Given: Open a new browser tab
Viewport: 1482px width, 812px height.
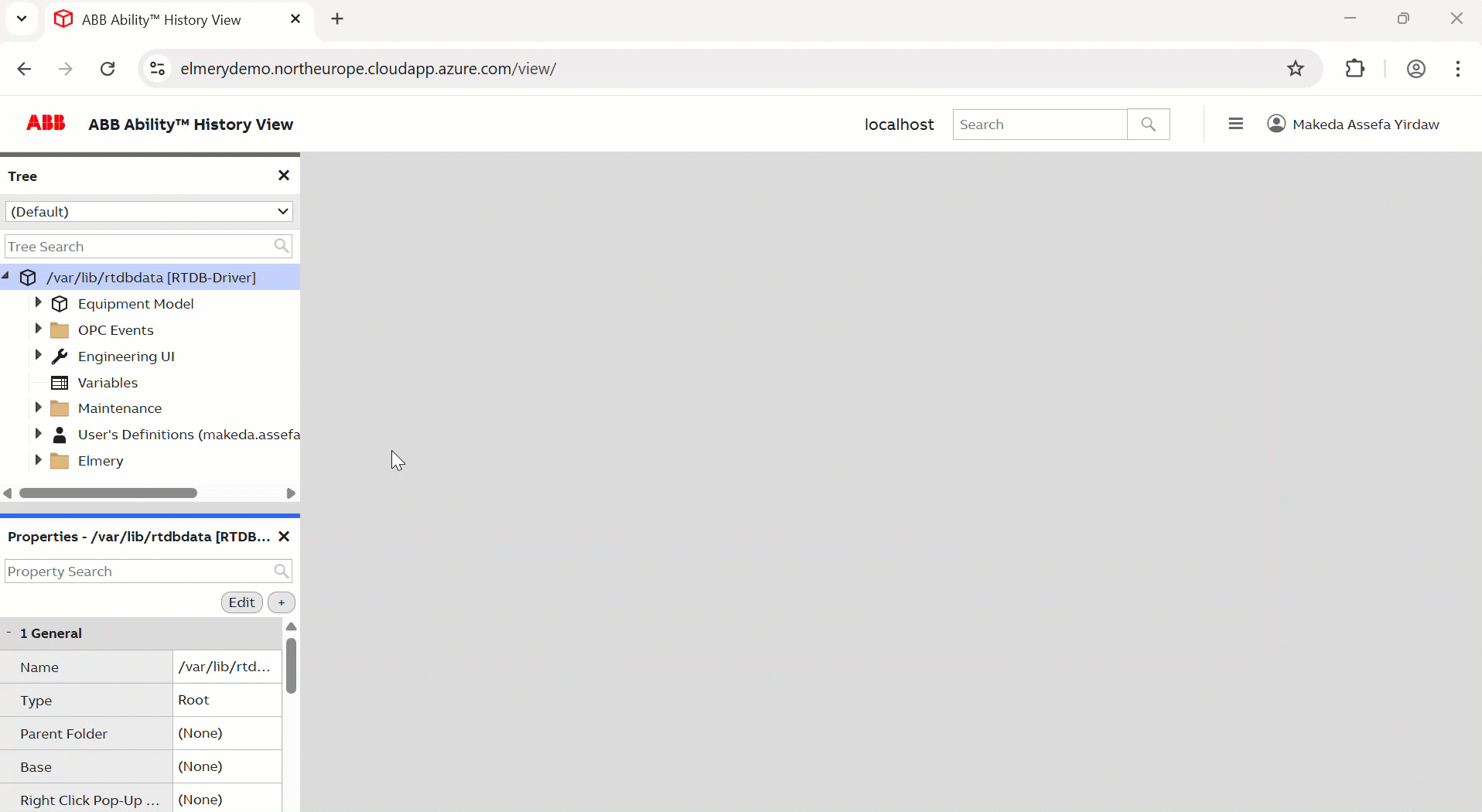Looking at the screenshot, I should 337,19.
